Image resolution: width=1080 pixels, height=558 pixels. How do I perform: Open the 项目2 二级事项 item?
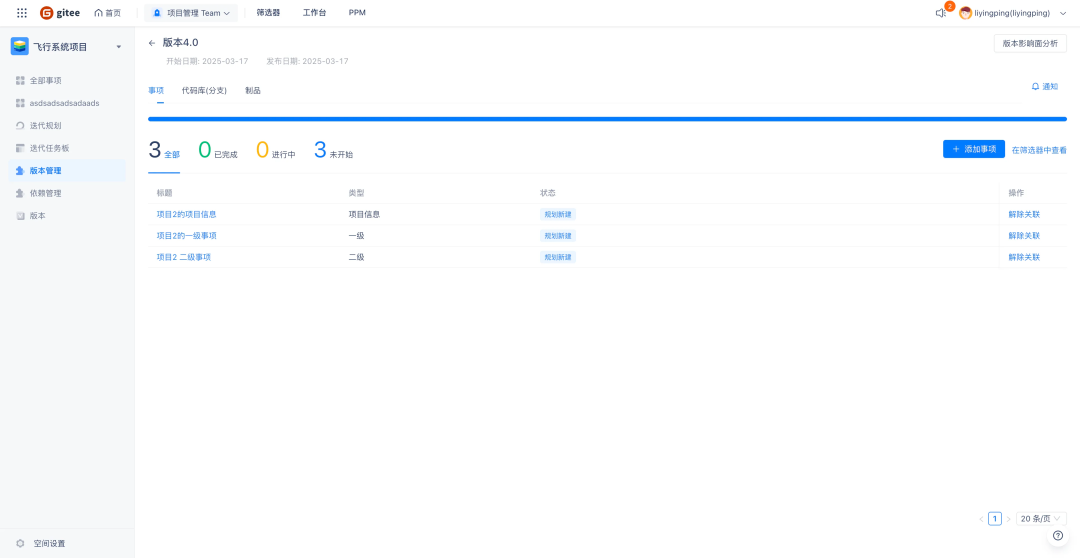pos(184,257)
